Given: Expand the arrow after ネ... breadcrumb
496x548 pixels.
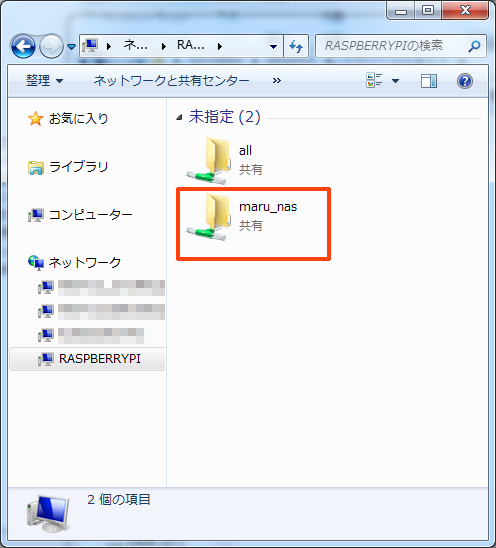Looking at the screenshot, I should coord(164,46).
